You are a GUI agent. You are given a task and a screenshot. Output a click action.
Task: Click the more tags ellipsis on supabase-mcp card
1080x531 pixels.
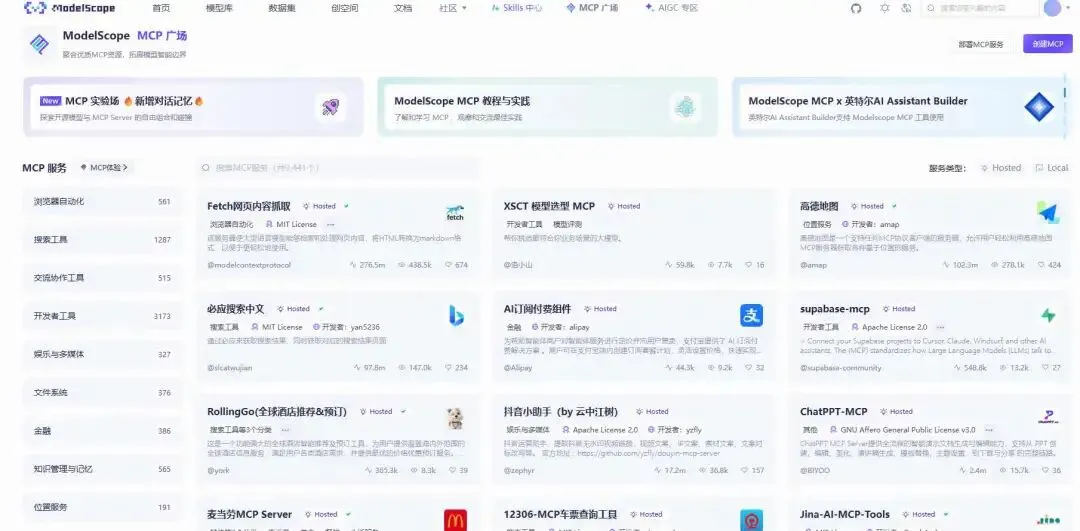941,327
